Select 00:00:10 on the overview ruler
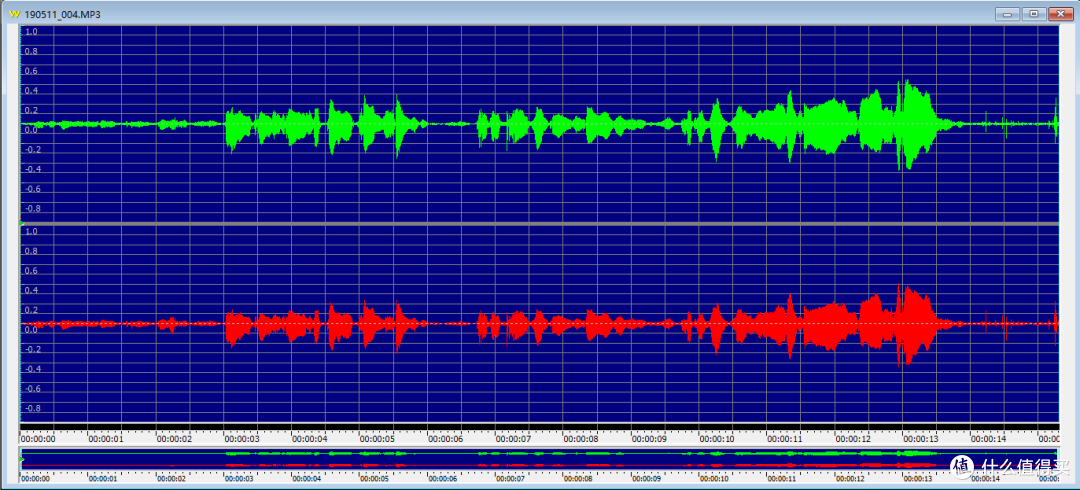The image size is (1080, 490). tap(714, 478)
